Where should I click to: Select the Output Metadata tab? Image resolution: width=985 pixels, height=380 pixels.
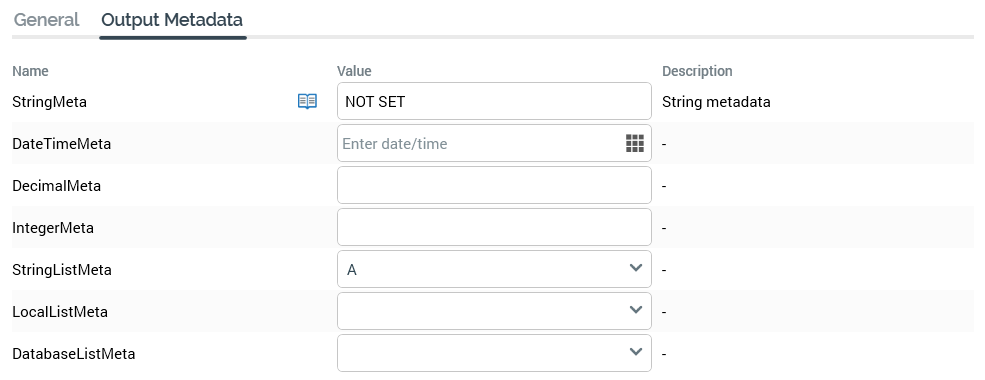tap(172, 20)
